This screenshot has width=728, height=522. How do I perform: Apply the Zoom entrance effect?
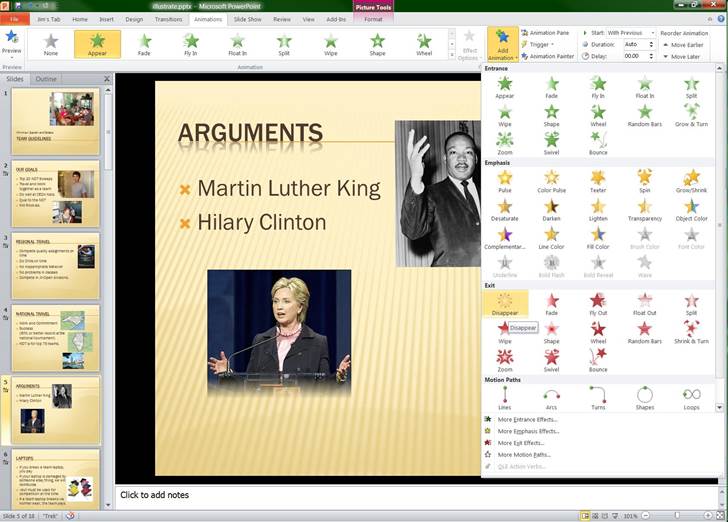point(505,144)
